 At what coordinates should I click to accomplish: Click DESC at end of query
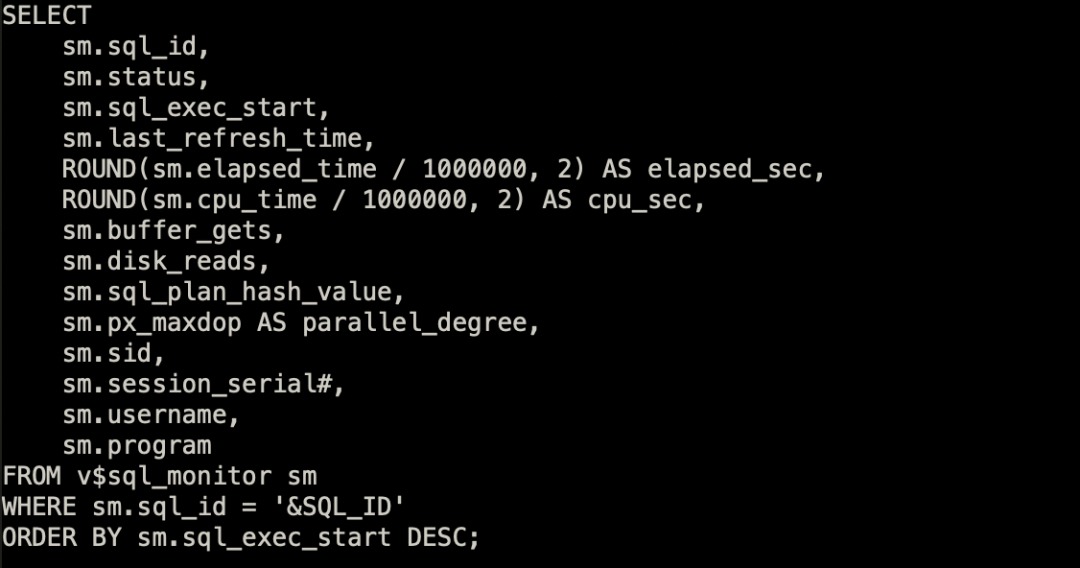click(x=437, y=538)
